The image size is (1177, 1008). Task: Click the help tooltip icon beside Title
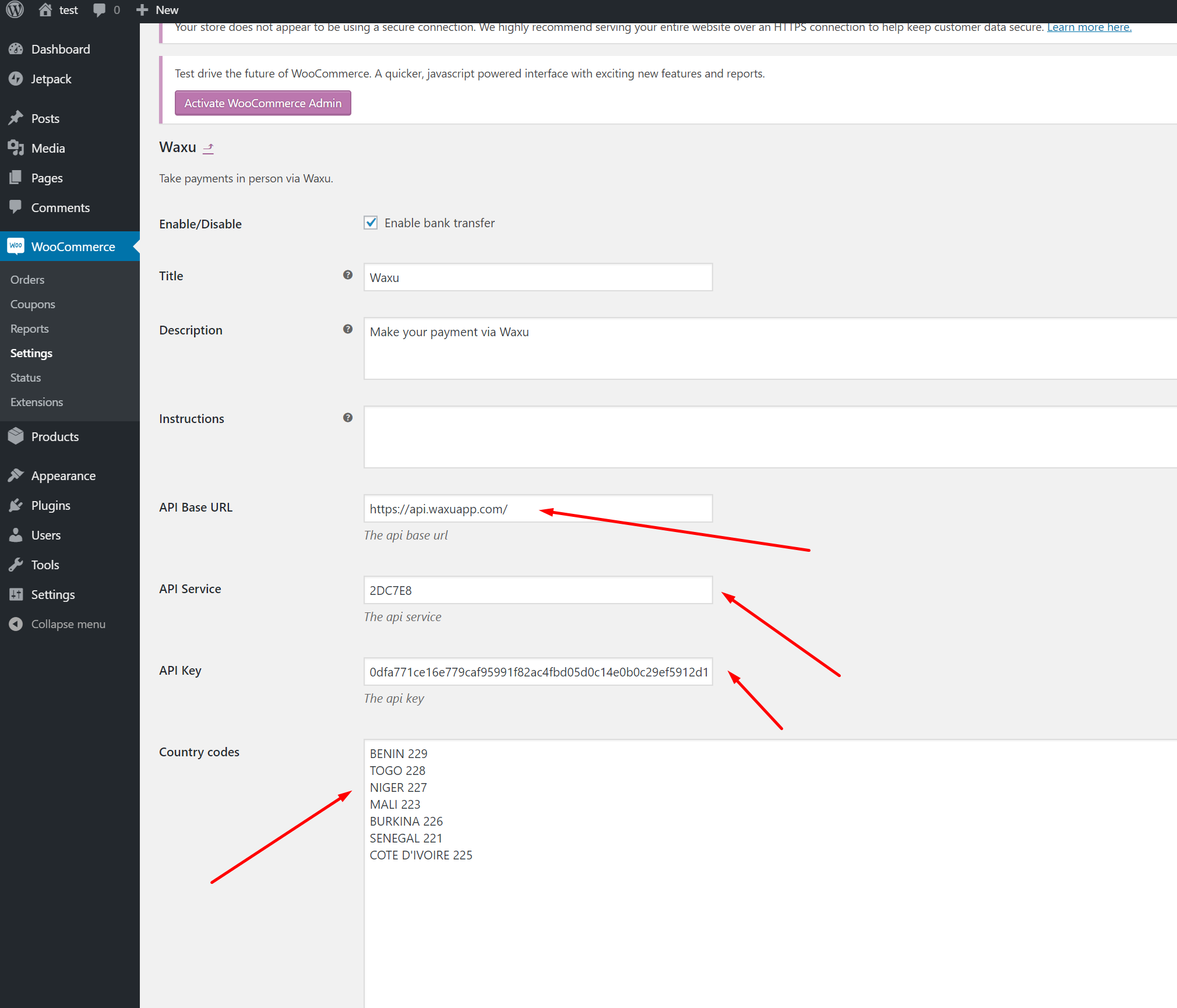pyautogui.click(x=348, y=275)
